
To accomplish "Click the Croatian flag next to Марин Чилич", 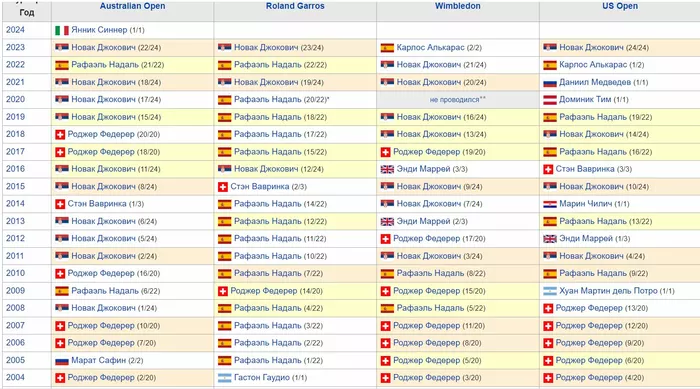I will pyautogui.click(x=550, y=204).
